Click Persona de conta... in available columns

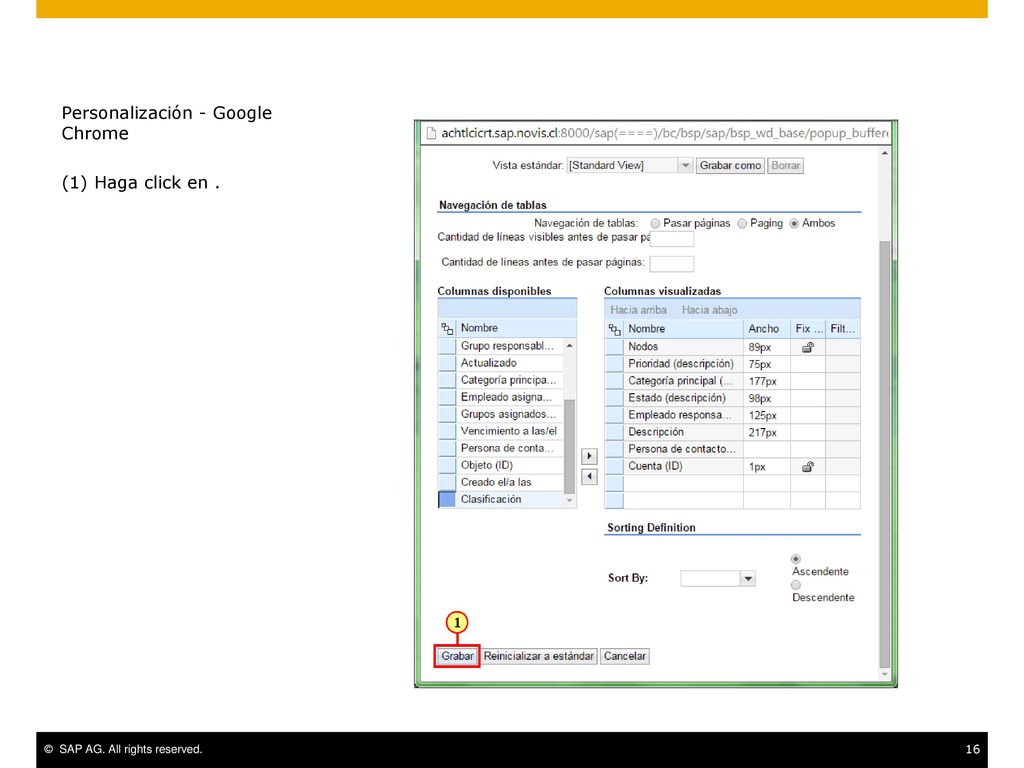click(x=509, y=448)
